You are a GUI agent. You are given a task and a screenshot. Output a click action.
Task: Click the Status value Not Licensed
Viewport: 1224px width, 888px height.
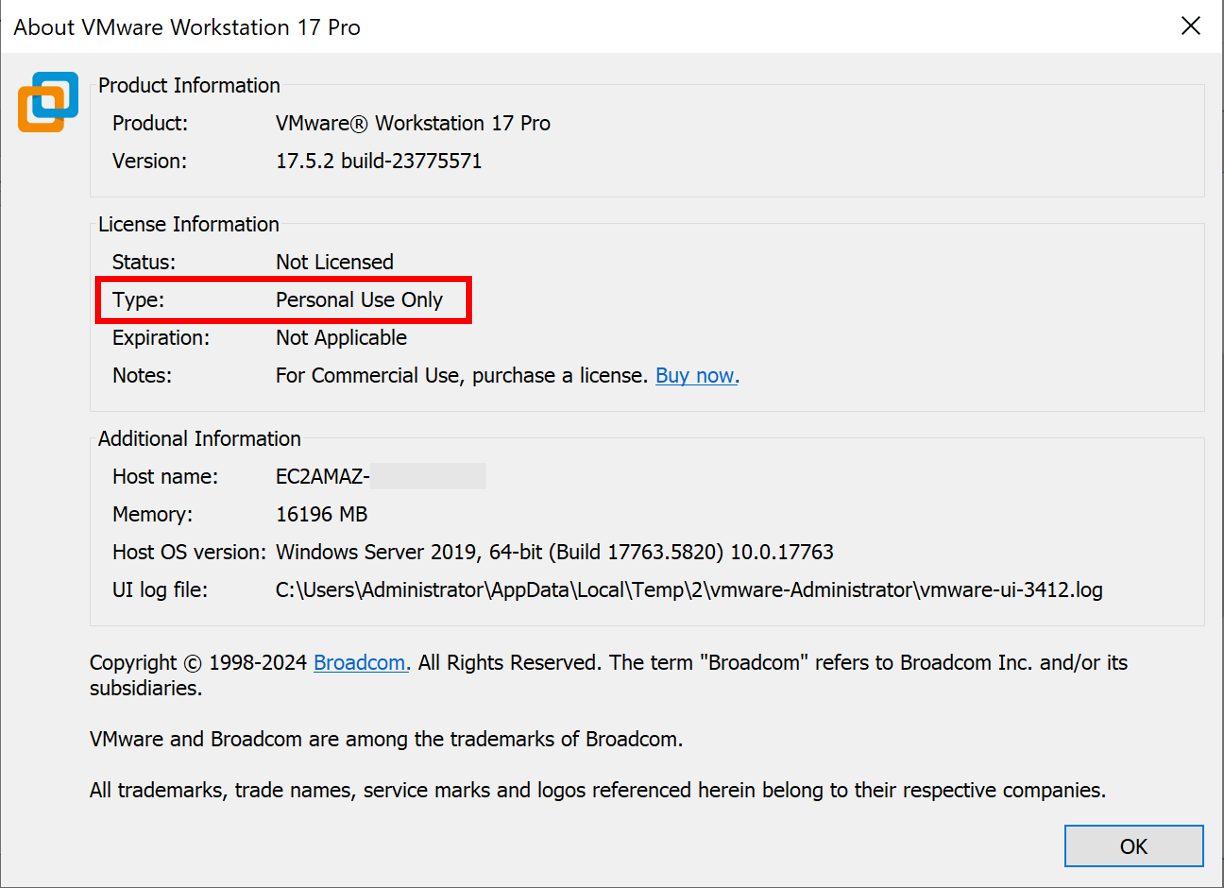tap(335, 261)
